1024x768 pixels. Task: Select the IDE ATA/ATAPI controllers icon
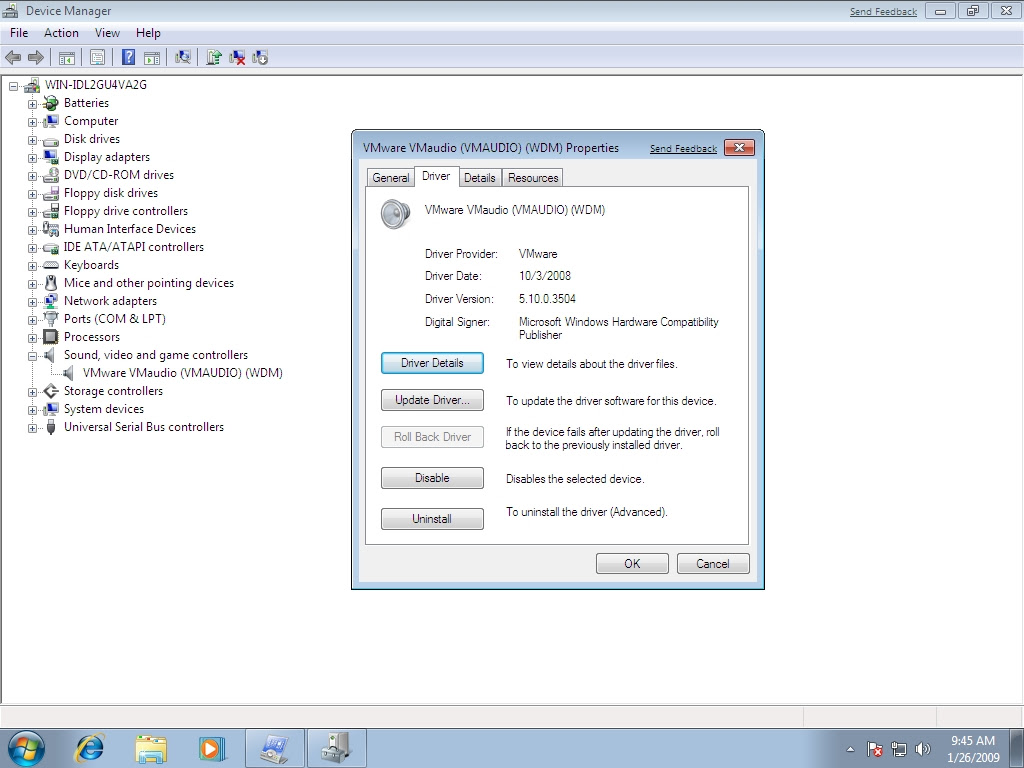(50, 248)
